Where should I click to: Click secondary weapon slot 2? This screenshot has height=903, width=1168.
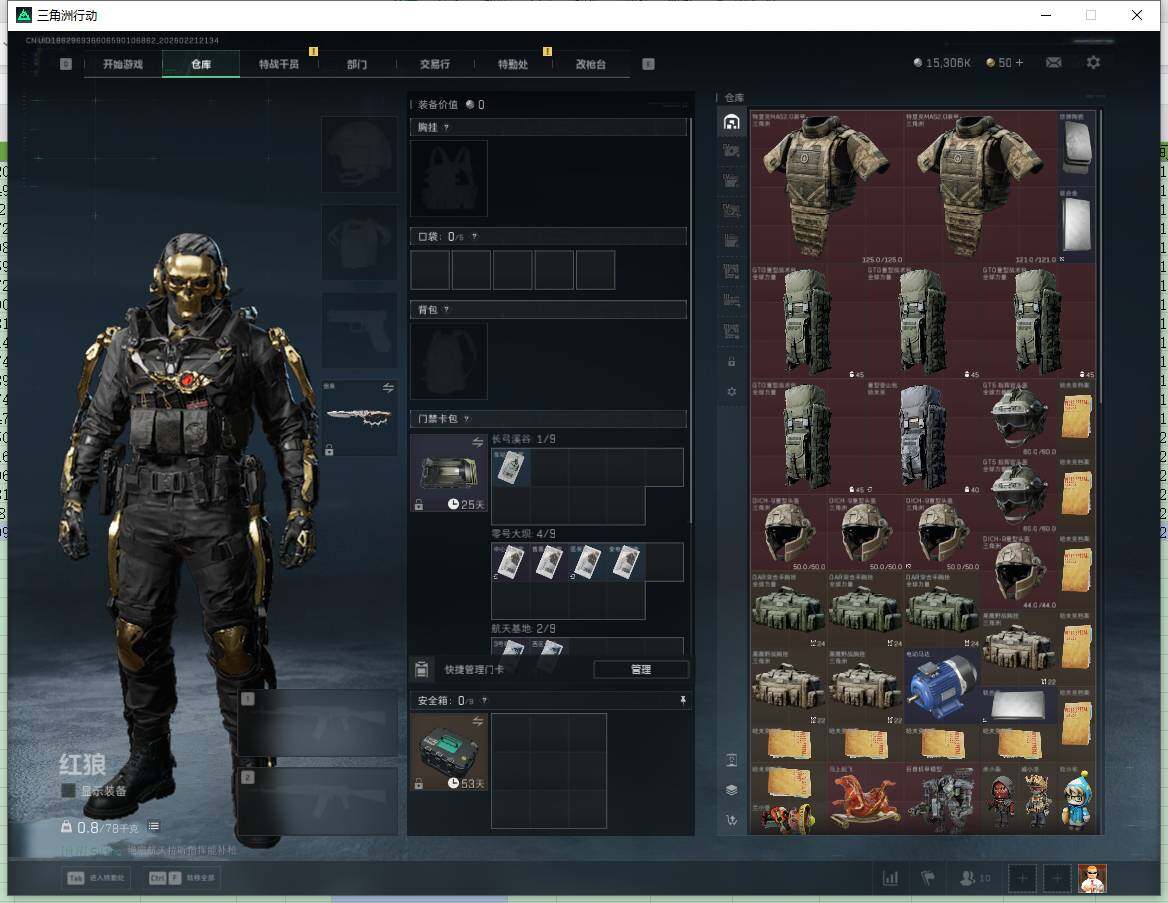pos(318,802)
